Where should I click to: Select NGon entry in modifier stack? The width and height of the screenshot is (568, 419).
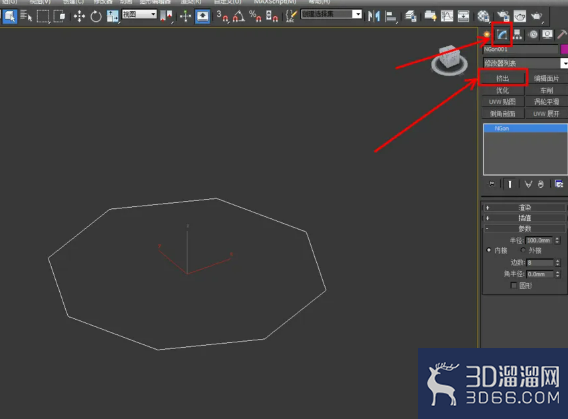pyautogui.click(x=525, y=128)
